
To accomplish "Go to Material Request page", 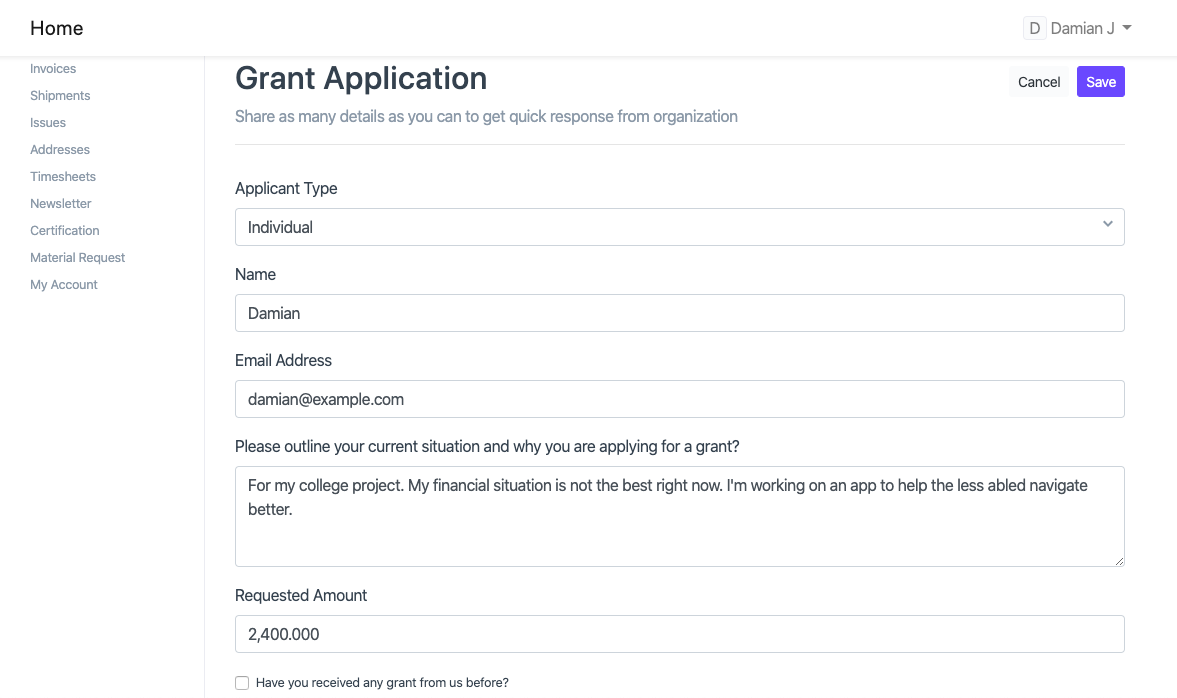I will [x=78, y=258].
